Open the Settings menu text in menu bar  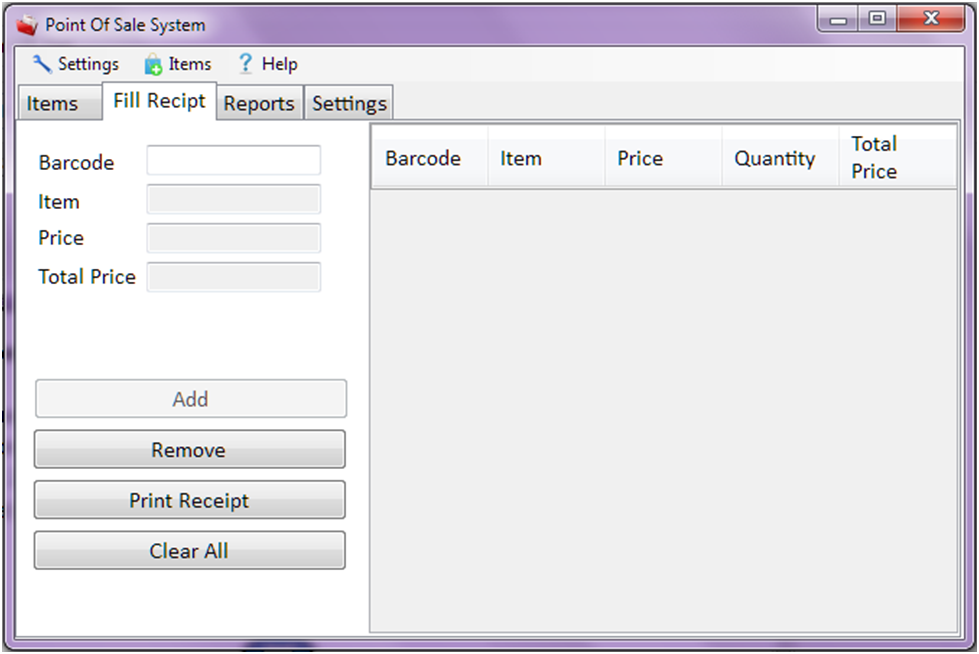(88, 64)
